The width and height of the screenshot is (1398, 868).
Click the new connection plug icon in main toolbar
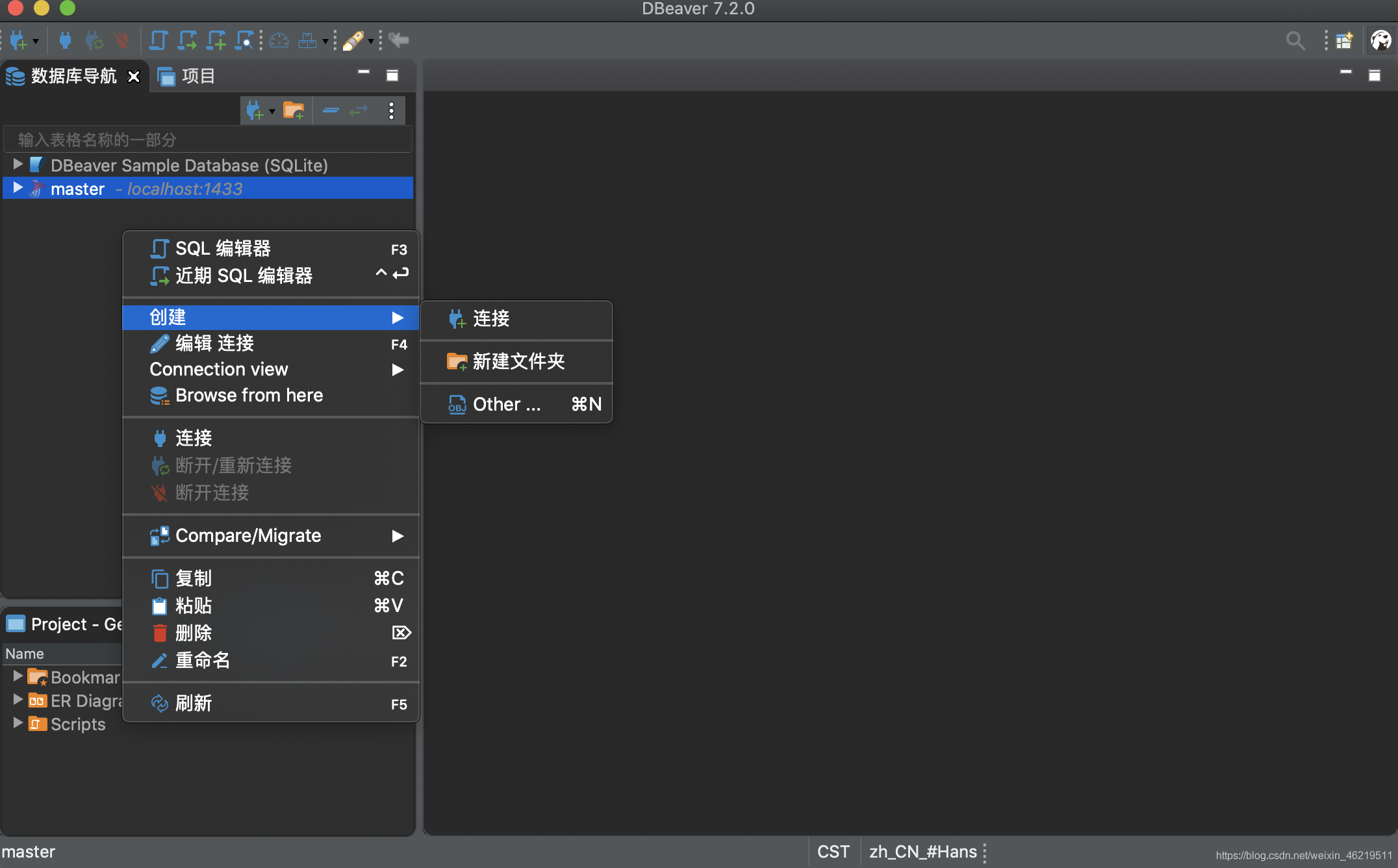(19, 40)
